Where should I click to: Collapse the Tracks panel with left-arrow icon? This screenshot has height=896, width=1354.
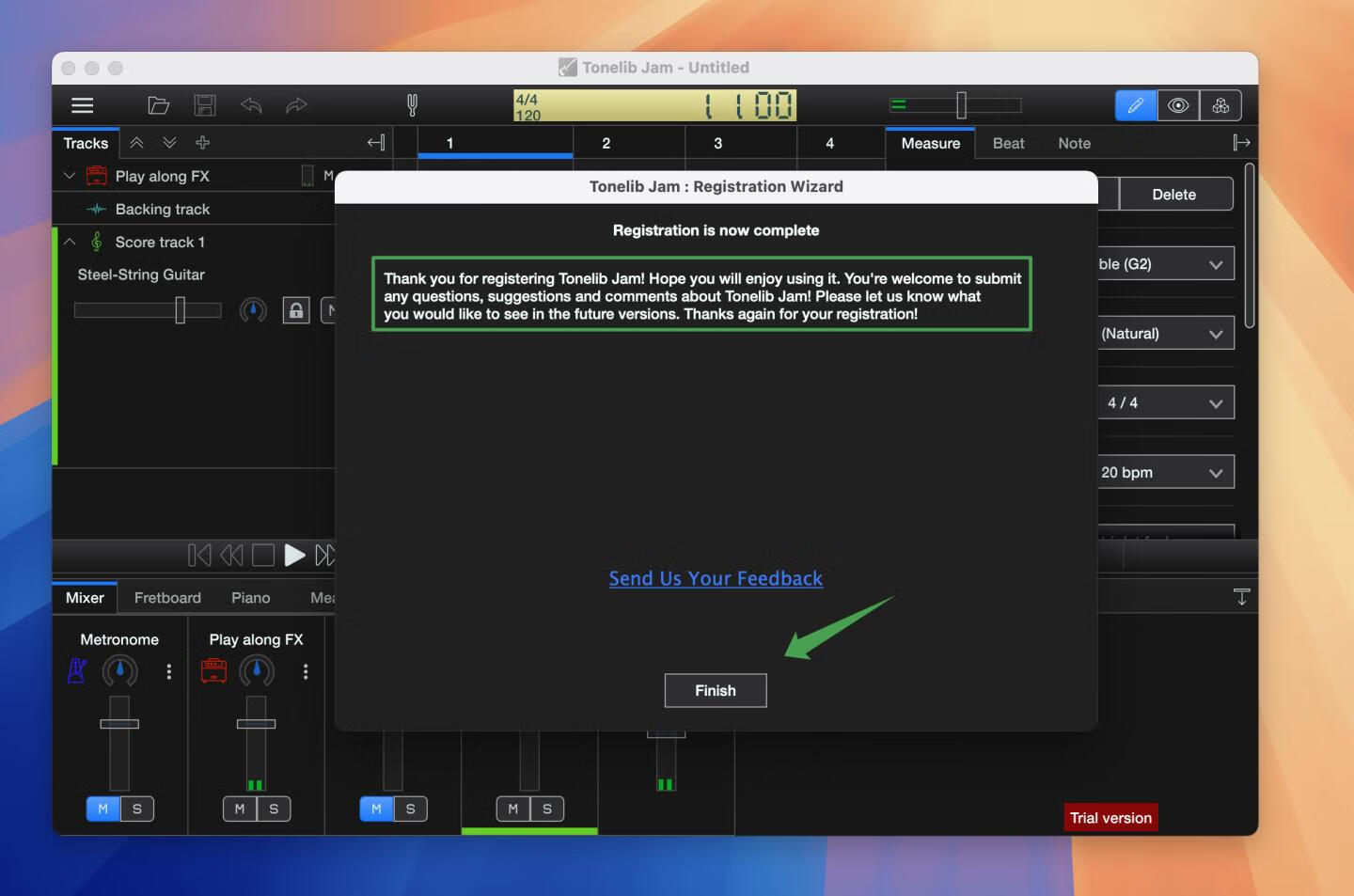click(x=376, y=143)
